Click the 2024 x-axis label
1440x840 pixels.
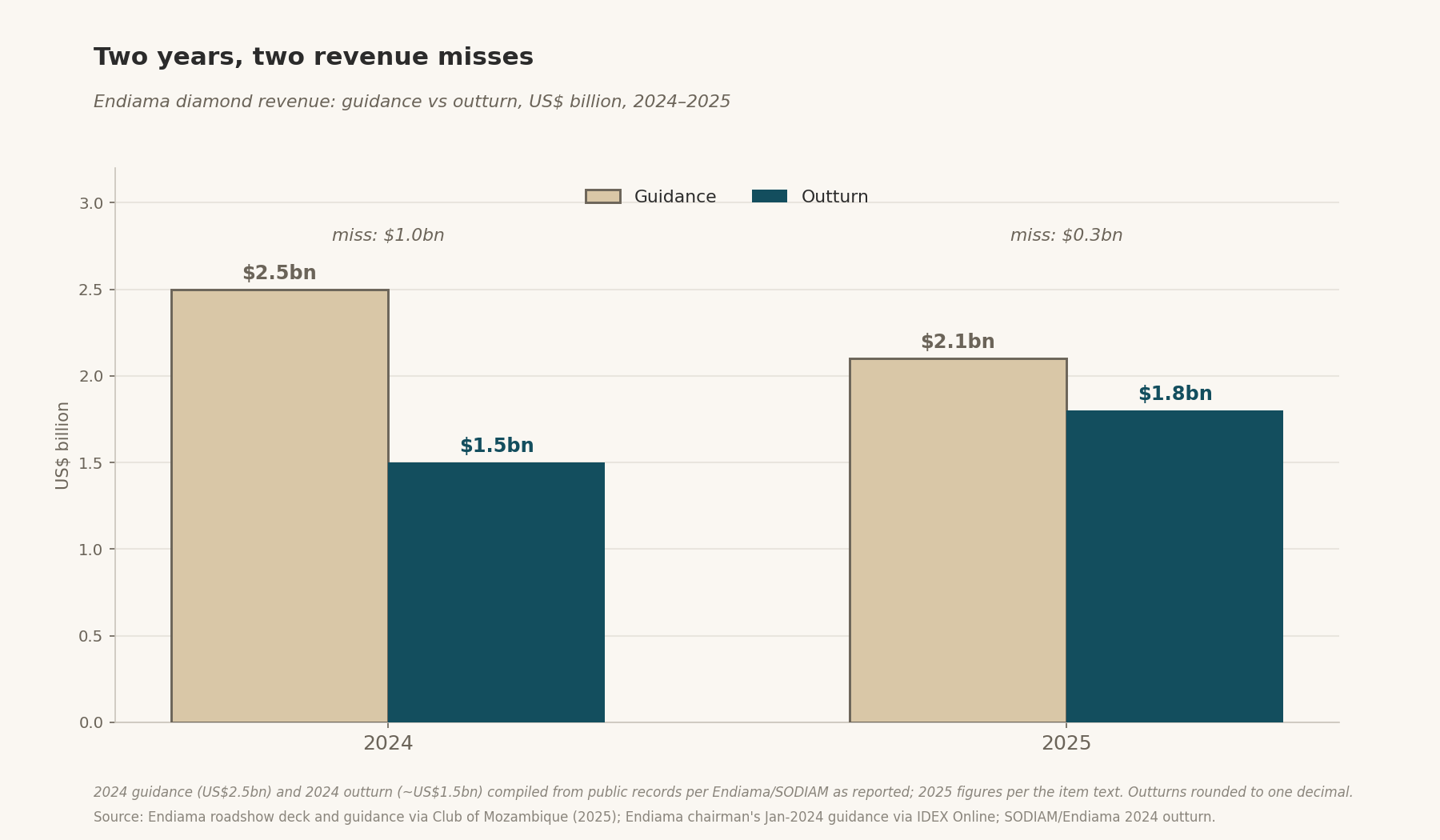coord(388,743)
